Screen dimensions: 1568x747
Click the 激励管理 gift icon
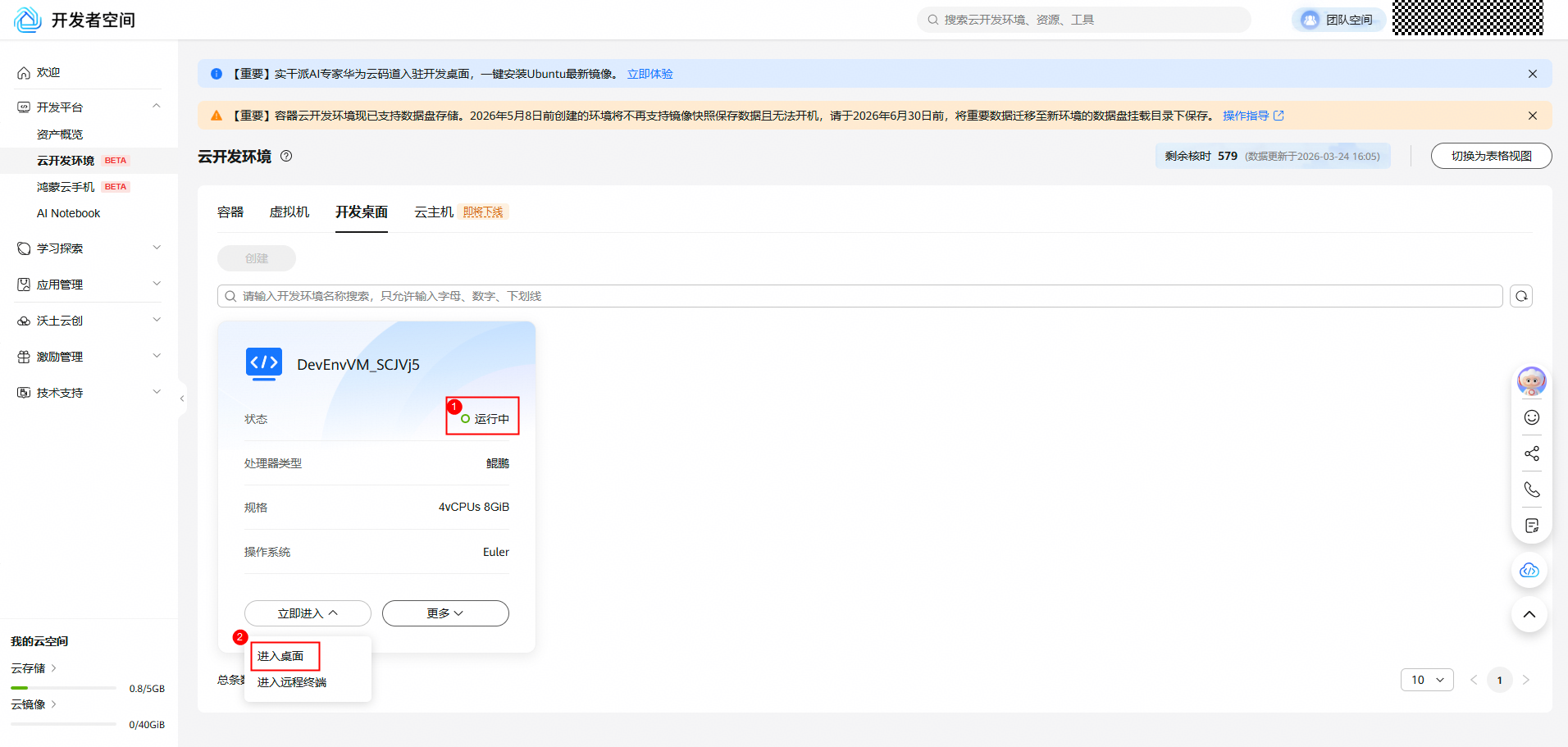[24, 357]
